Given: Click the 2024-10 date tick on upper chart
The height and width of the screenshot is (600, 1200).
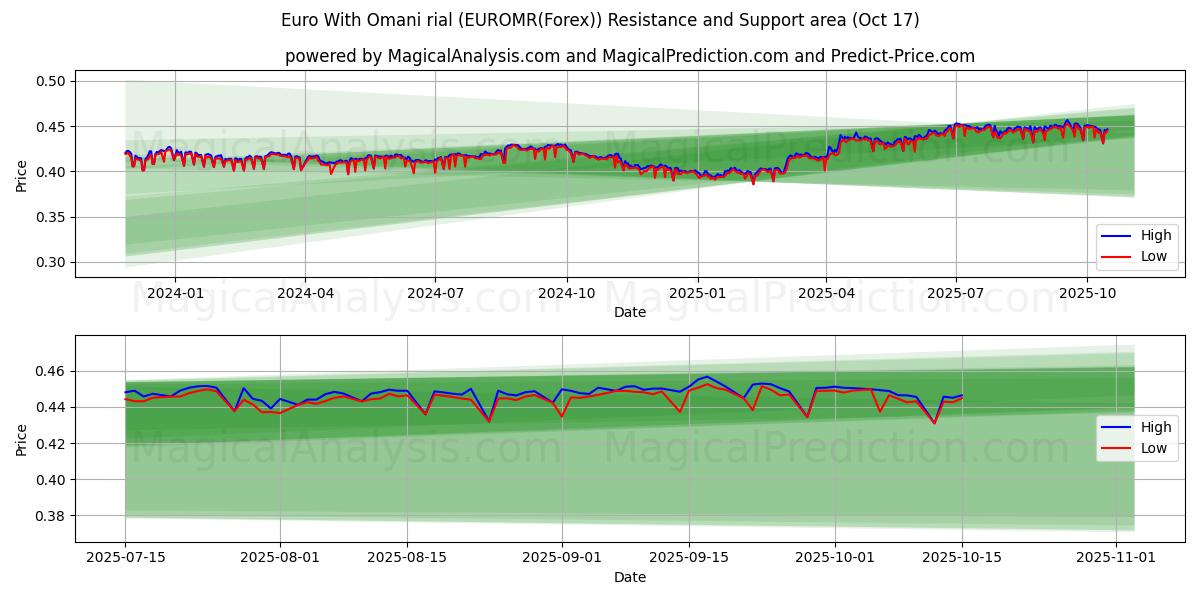Looking at the screenshot, I should tap(567, 293).
